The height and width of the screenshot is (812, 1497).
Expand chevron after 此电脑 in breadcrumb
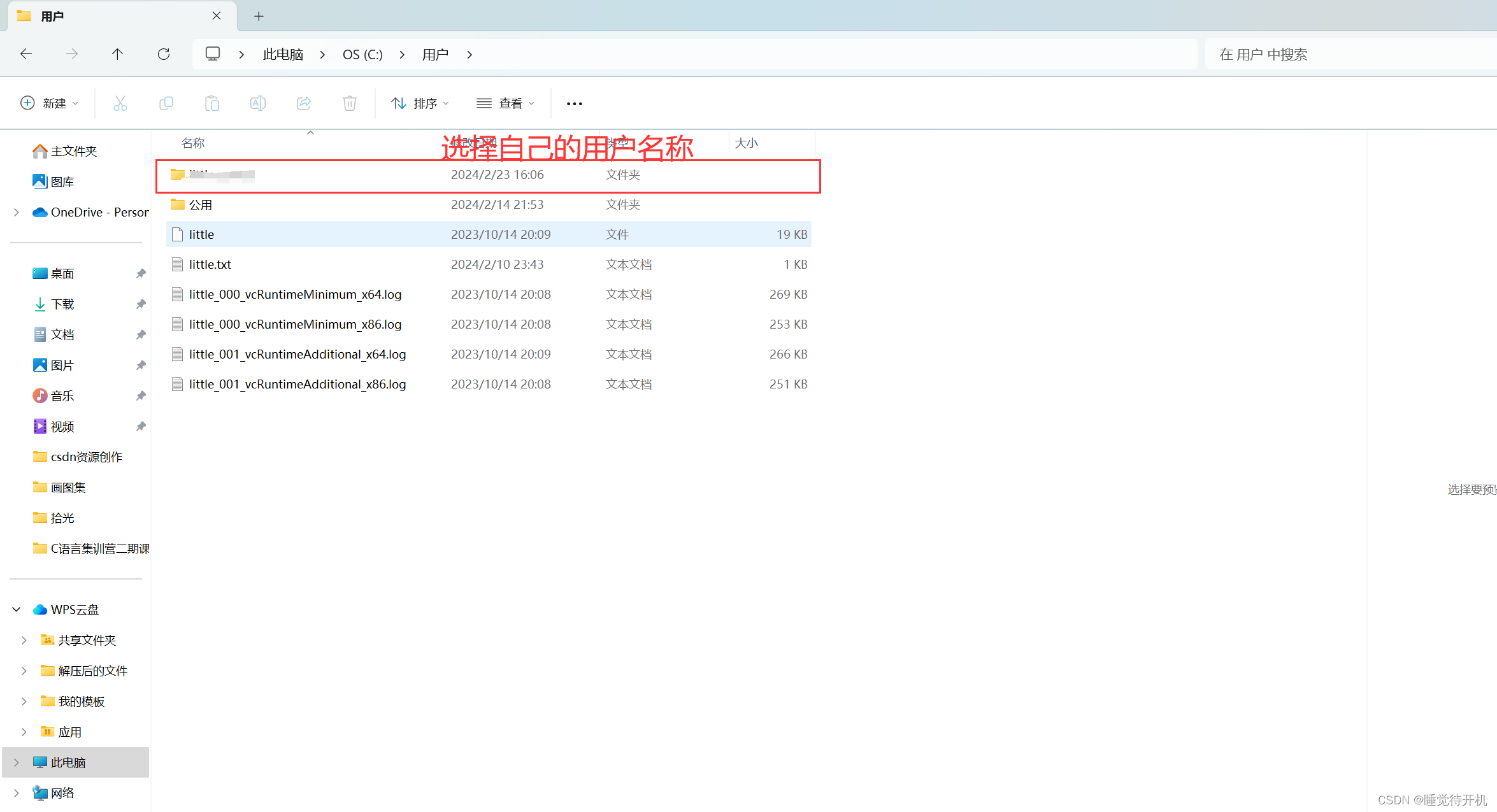323,55
